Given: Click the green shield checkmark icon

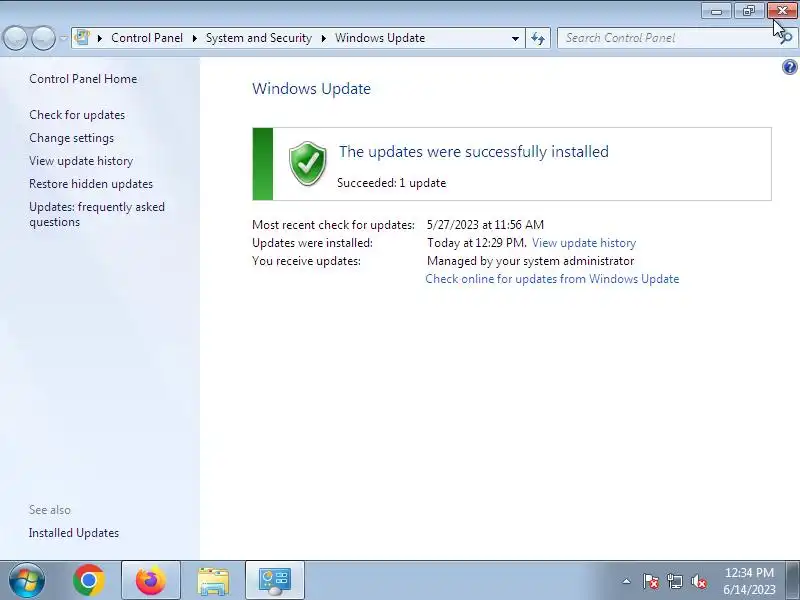Looking at the screenshot, I should 308,164.
